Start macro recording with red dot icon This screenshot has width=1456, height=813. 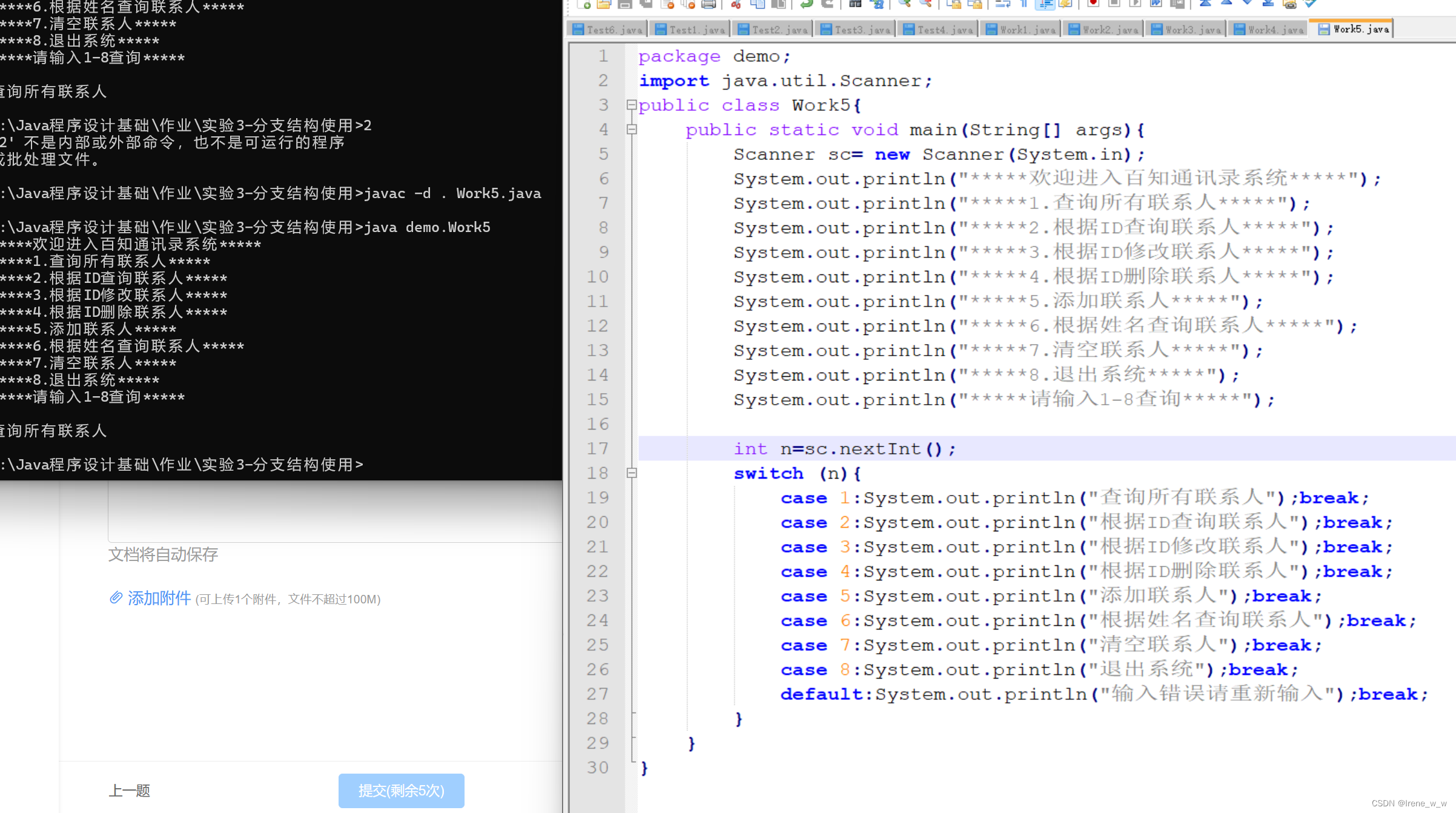(1093, 4)
